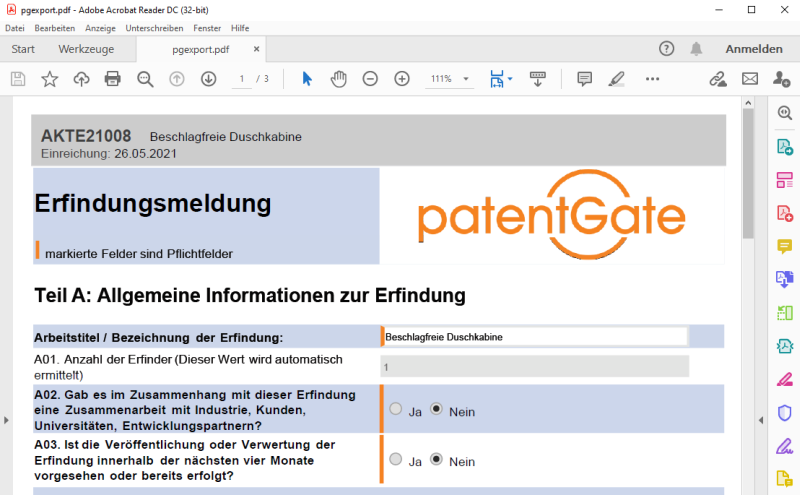This screenshot has height=495, width=800.
Task: Click the fit page width icon
Action: coord(496,79)
